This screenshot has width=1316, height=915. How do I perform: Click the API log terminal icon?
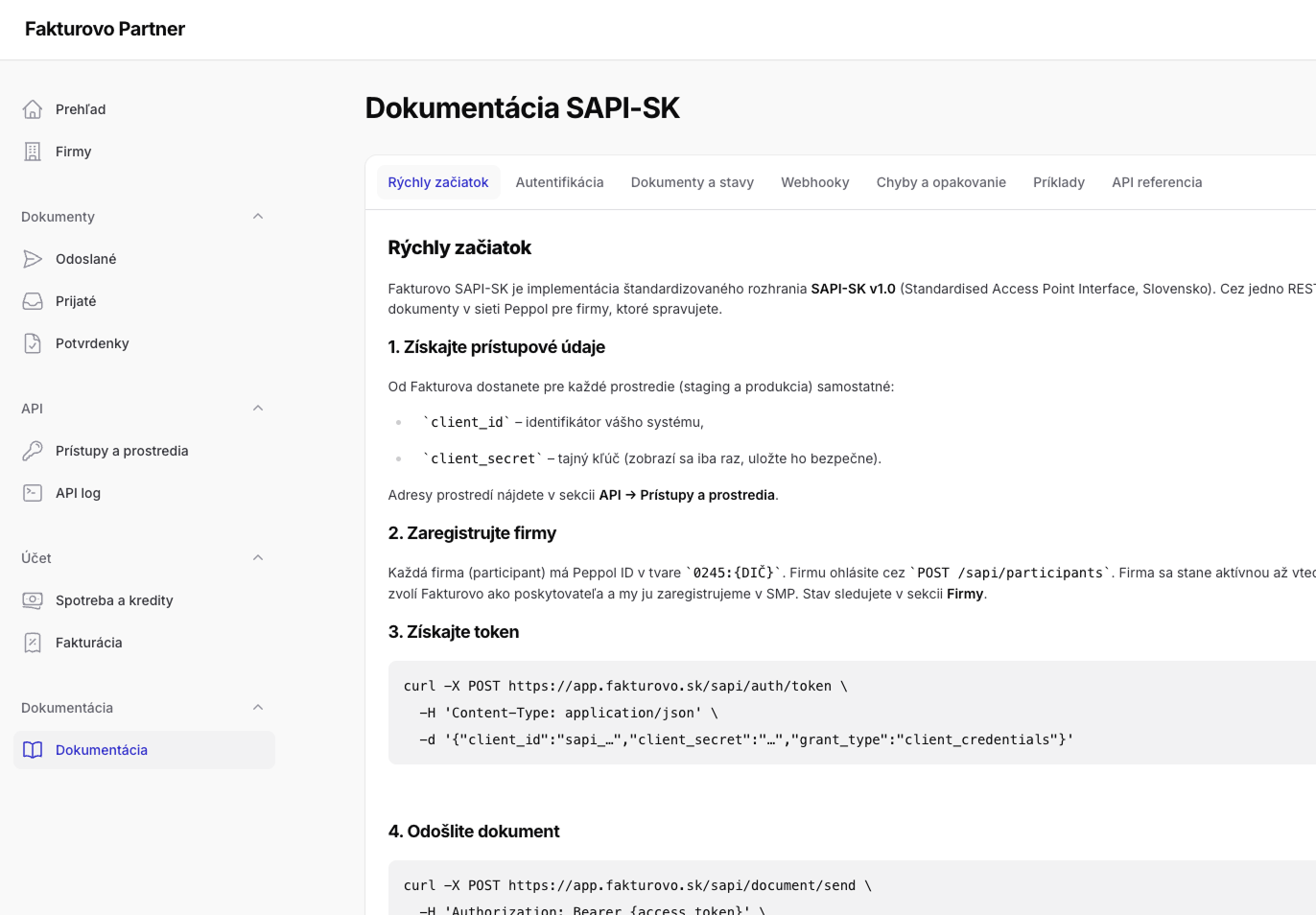(33, 493)
